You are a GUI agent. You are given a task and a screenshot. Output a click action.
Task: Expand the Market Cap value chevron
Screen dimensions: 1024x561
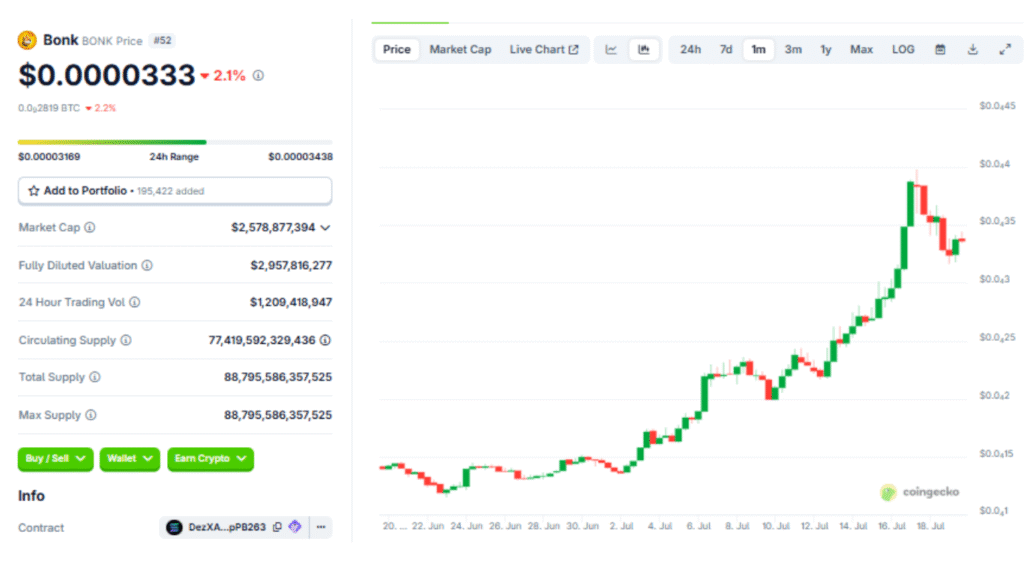point(325,228)
